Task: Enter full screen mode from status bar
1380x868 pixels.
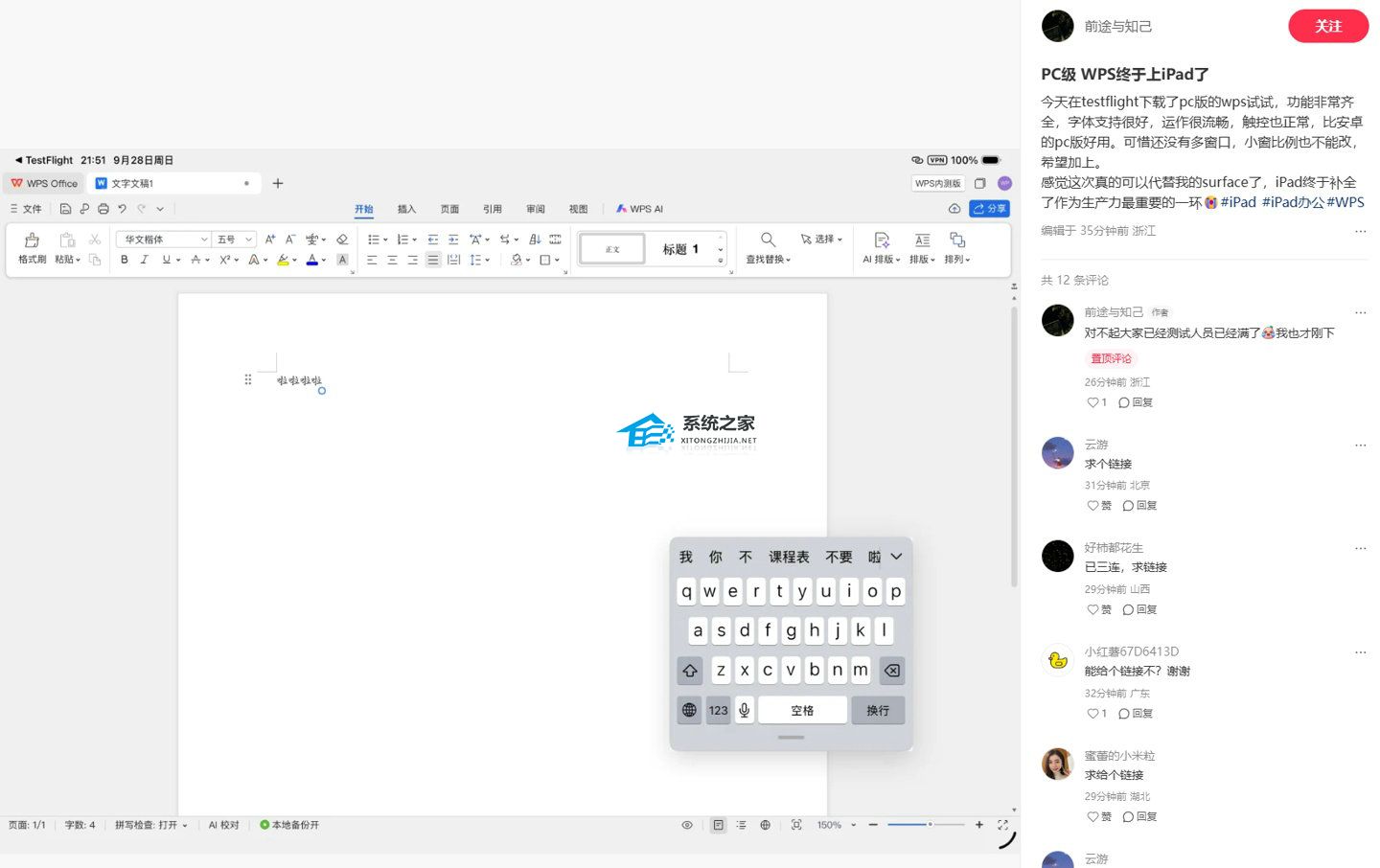Action: coord(1002,825)
